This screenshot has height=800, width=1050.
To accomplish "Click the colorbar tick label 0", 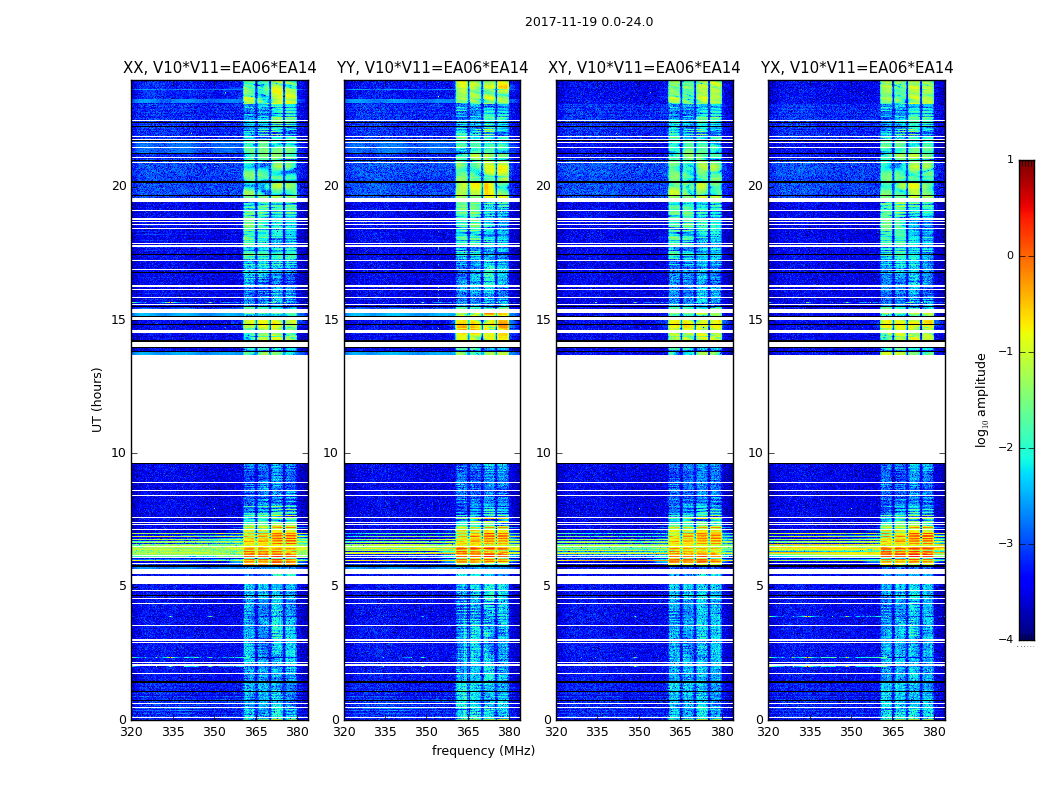I will 1010,256.
